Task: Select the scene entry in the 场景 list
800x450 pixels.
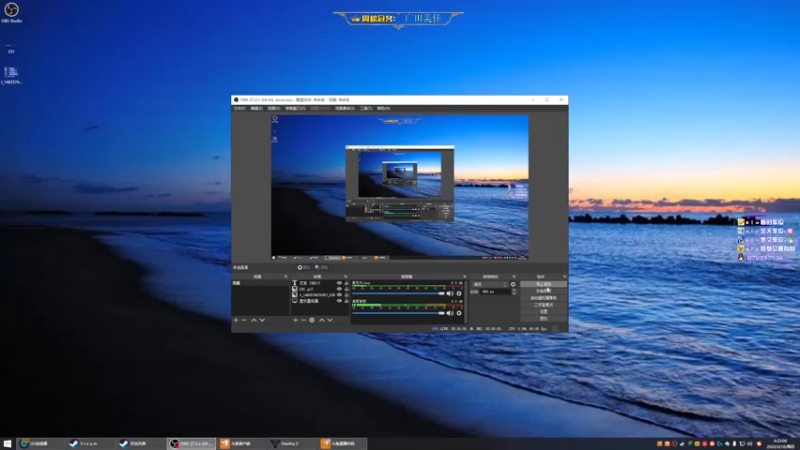Action: [260, 283]
